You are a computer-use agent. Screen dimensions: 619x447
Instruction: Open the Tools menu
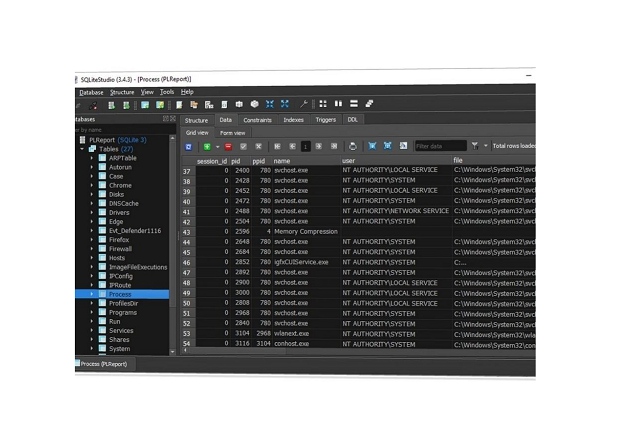[x=167, y=91]
